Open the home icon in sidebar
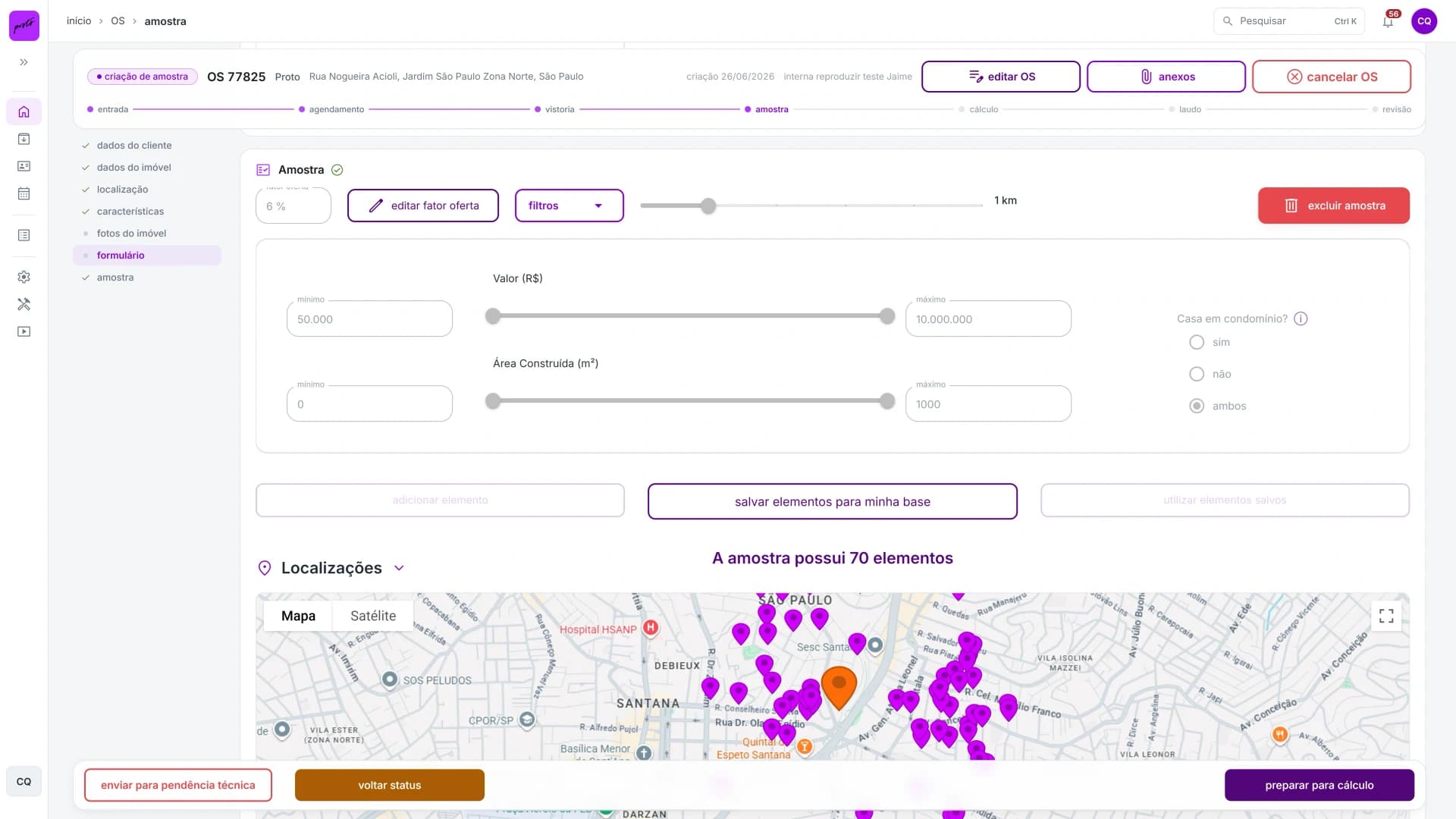The height and width of the screenshot is (819, 1456). 24,111
